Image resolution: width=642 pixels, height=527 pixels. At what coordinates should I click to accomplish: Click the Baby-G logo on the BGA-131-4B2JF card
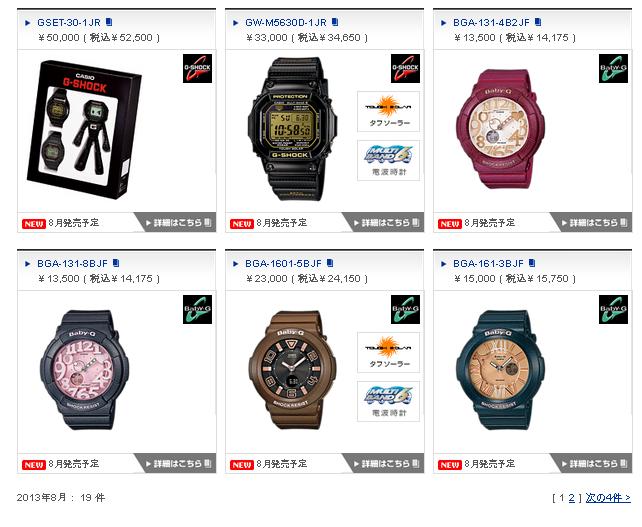click(613, 68)
